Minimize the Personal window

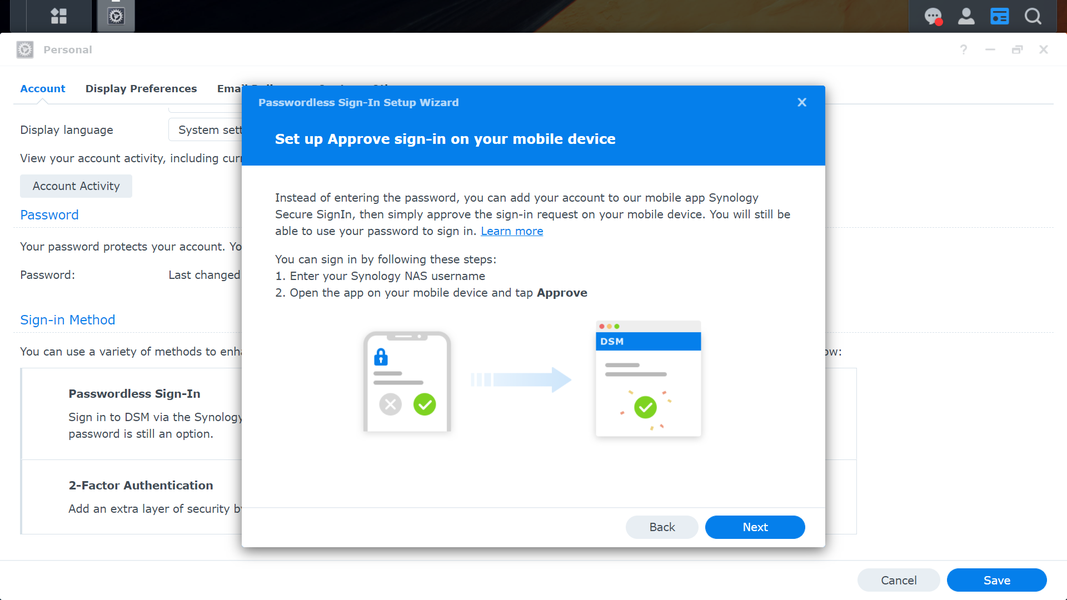[x=990, y=50]
